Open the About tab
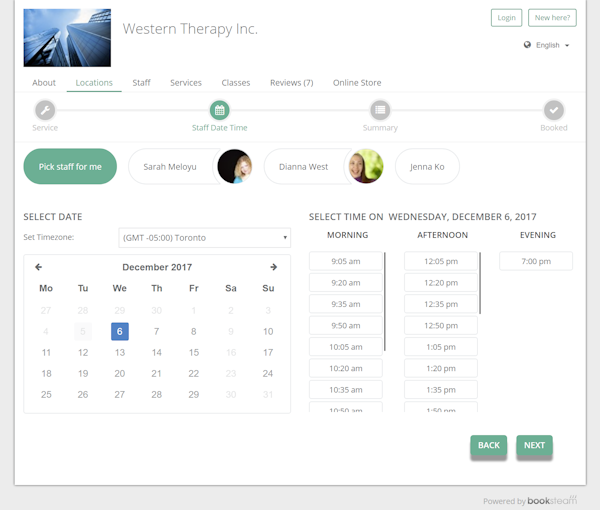 [x=44, y=83]
